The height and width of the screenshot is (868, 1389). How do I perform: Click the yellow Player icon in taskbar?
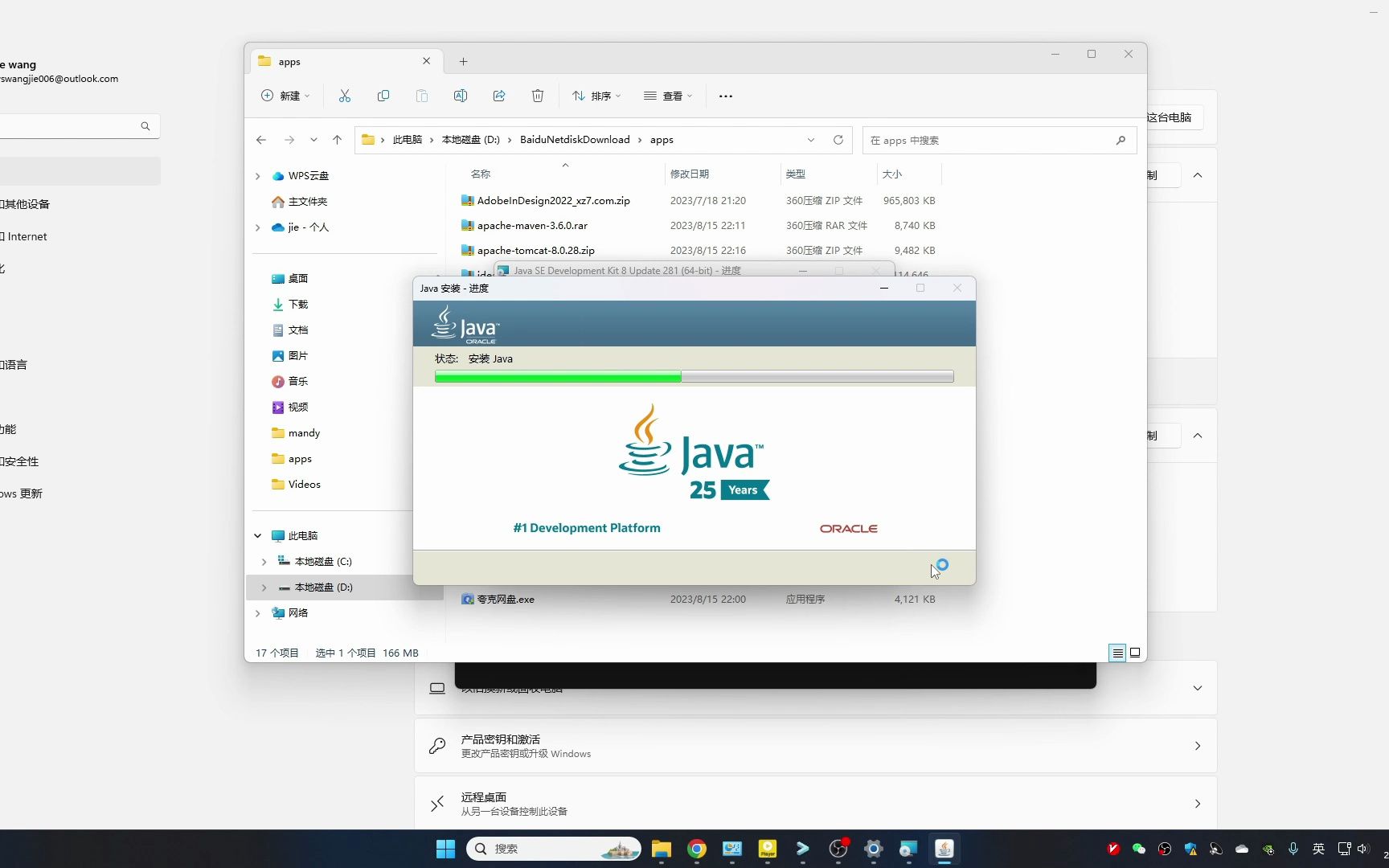point(768,849)
